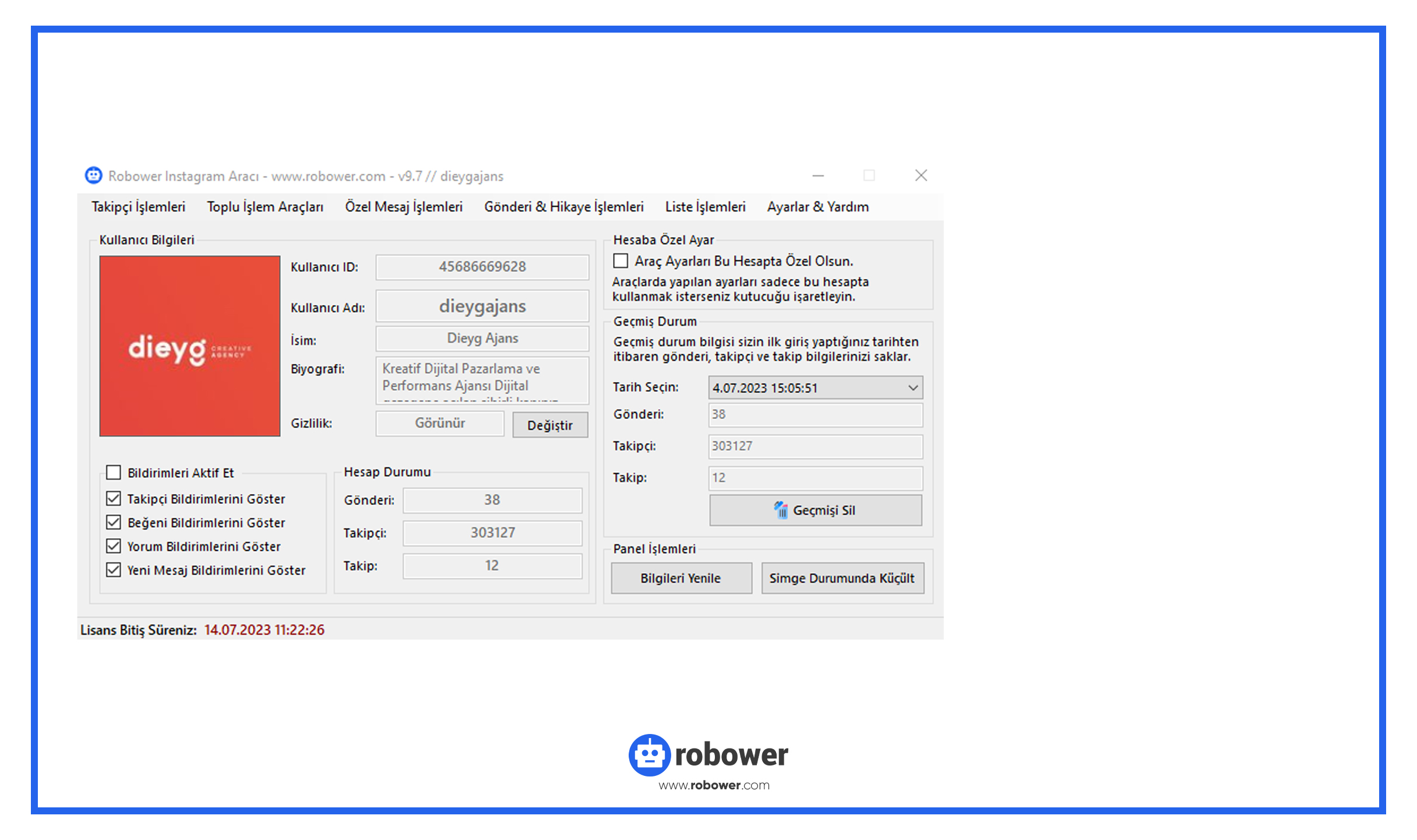Click Hesap Durumu Gönderi field 38

point(492,500)
